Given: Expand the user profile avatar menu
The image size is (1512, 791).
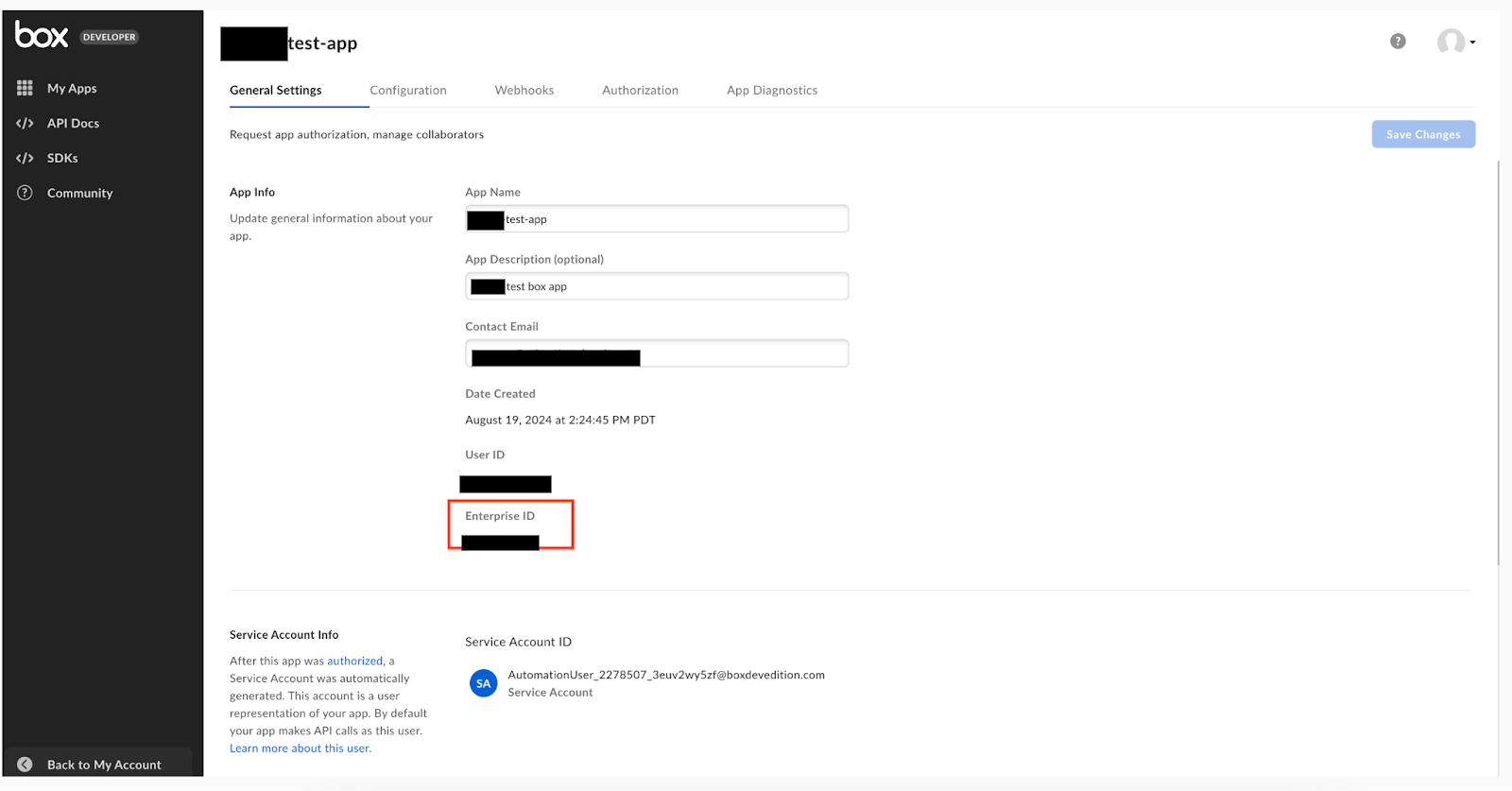Looking at the screenshot, I should pos(1454,42).
